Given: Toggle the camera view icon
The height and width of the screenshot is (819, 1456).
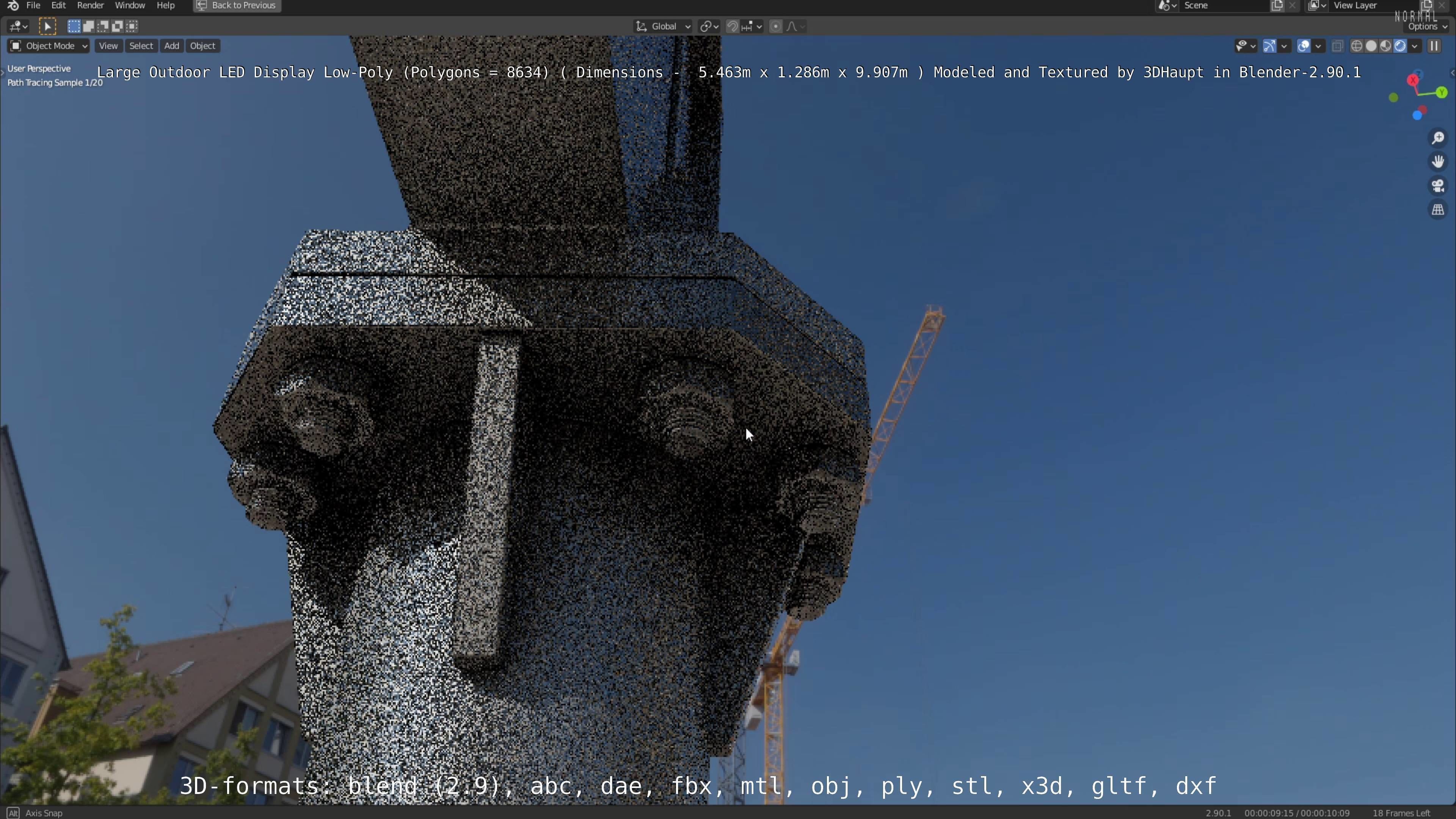Looking at the screenshot, I should click(1438, 186).
